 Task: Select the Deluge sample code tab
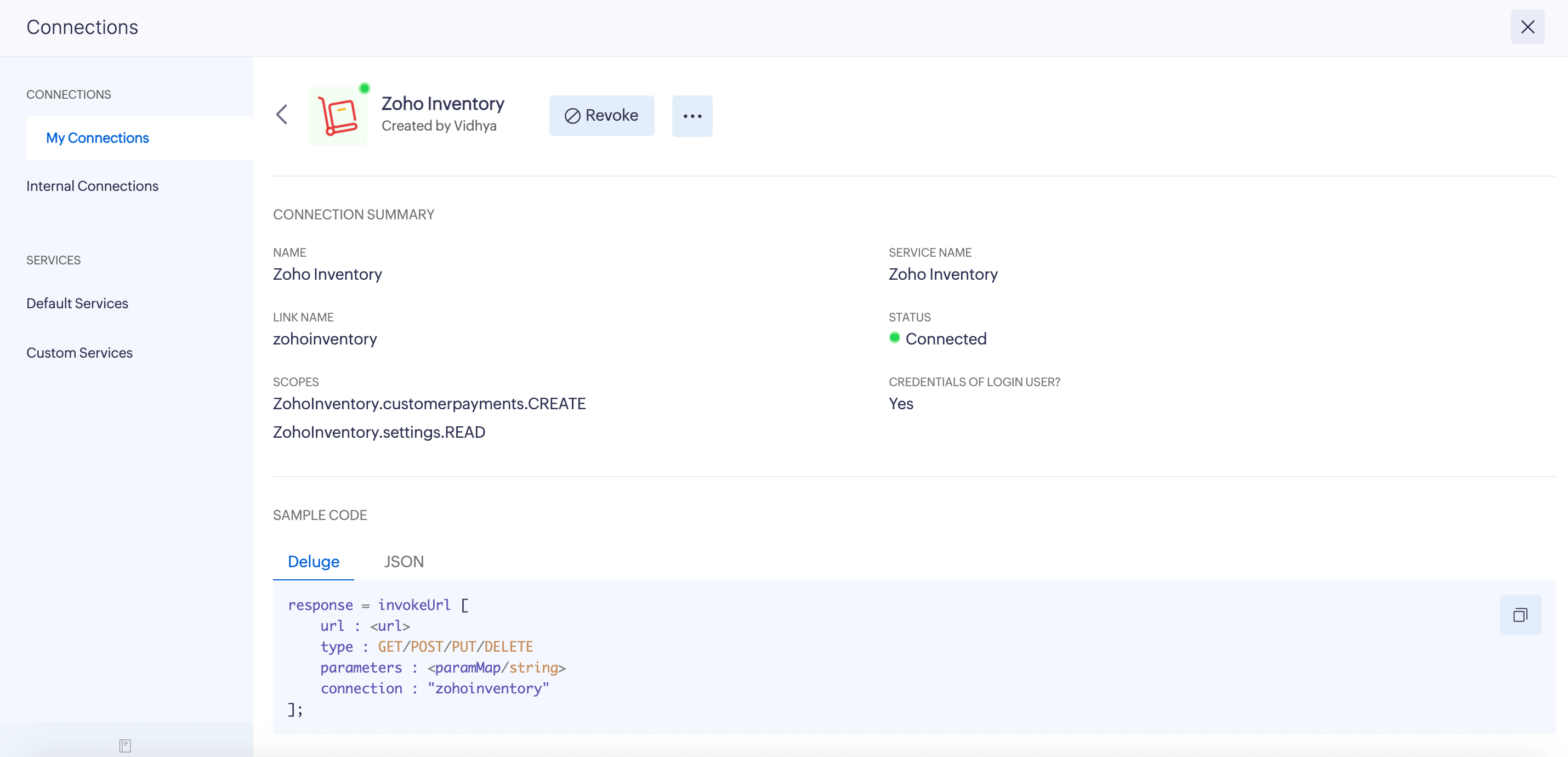(x=313, y=561)
